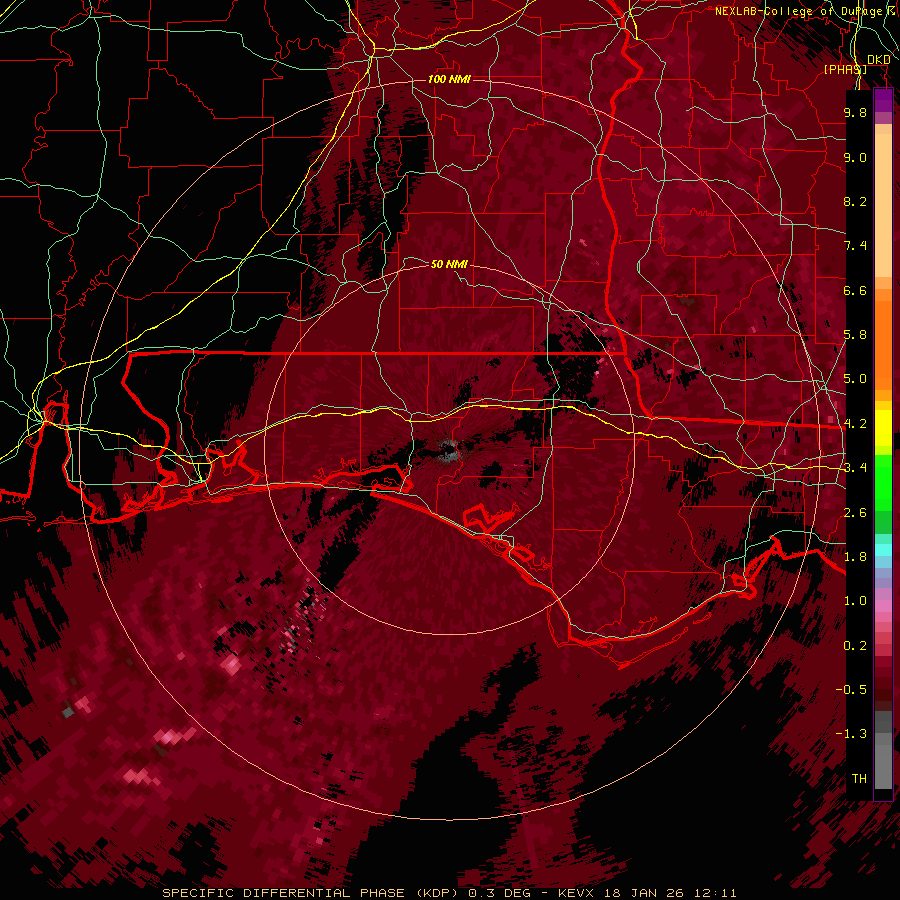
Task: Click the 50 NMI range ring label
Action: [x=449, y=264]
